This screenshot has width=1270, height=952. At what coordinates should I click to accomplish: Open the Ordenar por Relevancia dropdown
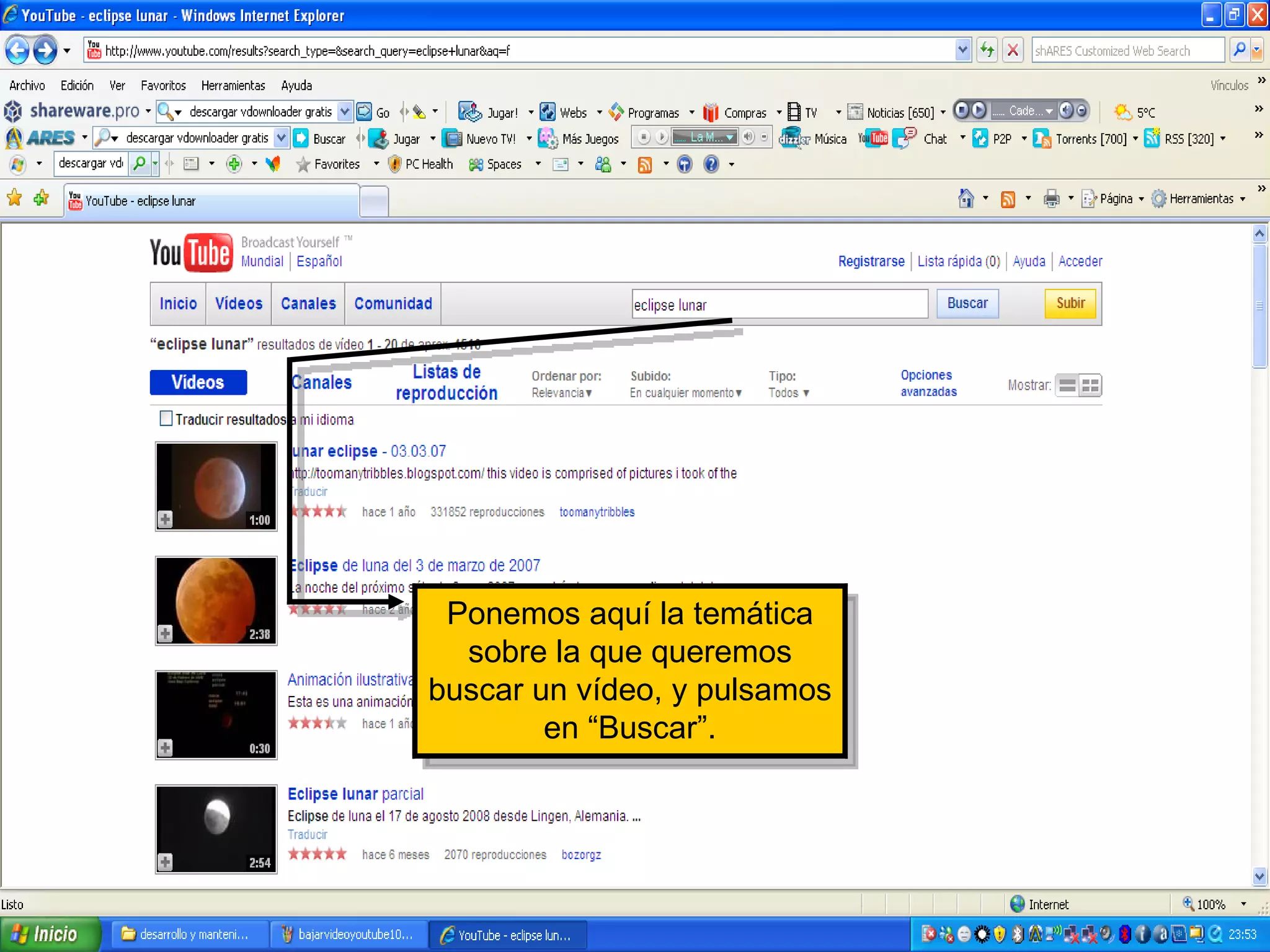coord(562,393)
